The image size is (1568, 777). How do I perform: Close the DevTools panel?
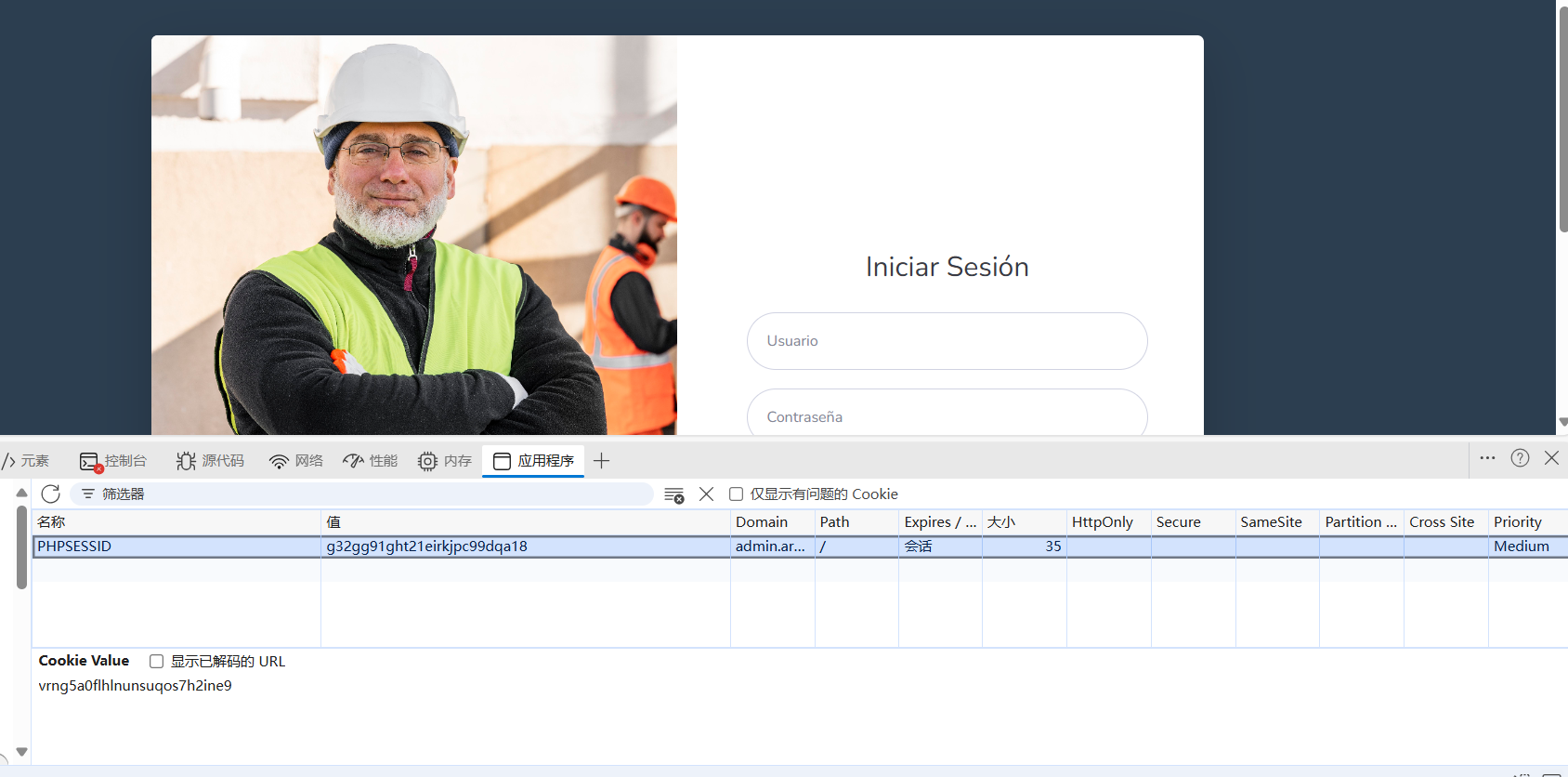coord(1551,458)
